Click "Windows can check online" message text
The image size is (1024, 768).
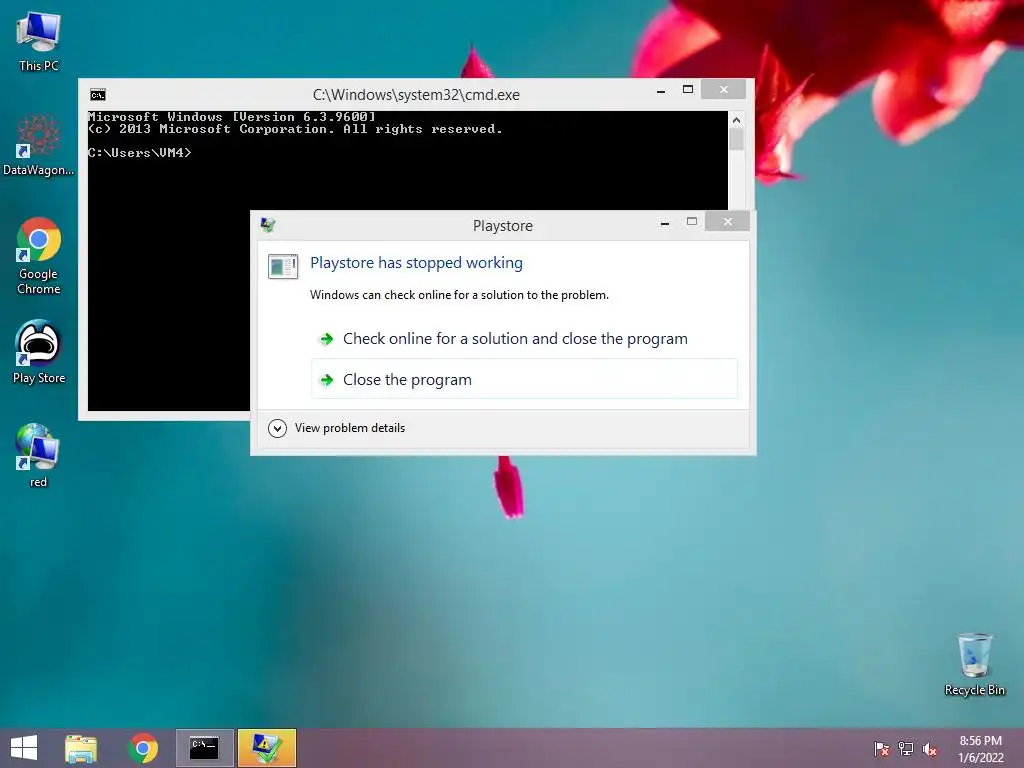pos(459,295)
